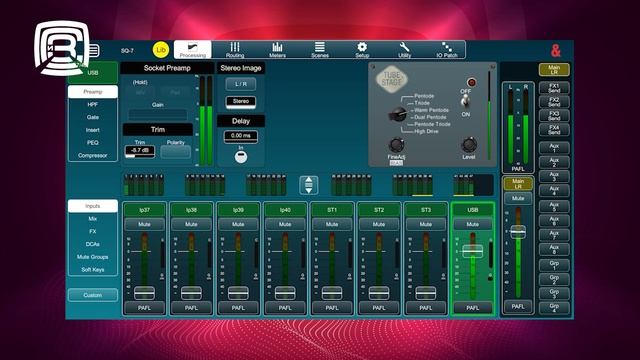The width and height of the screenshot is (640, 360).
Task: Click PAFL on the Main LR master strip
Action: pyautogui.click(x=518, y=307)
